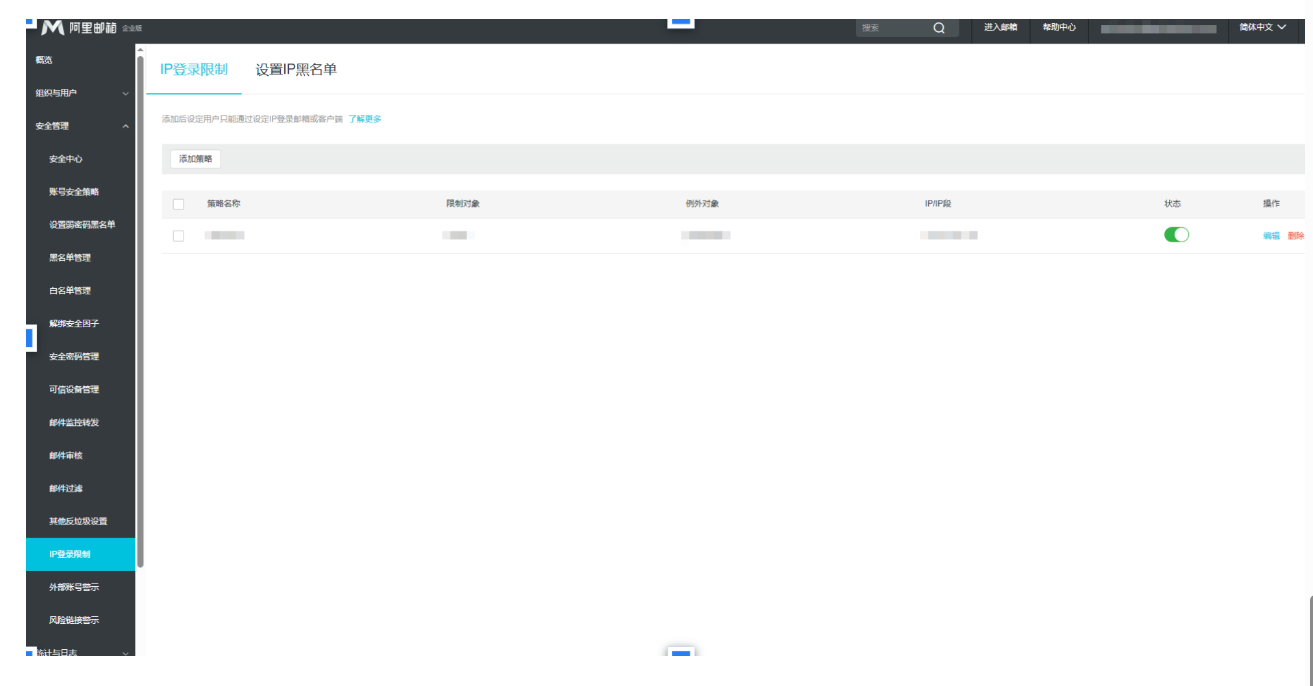Image resolution: width=1313 pixels, height=686 pixels.
Task: Switch to the 设置IP黑名单 tab
Action: click(x=296, y=70)
